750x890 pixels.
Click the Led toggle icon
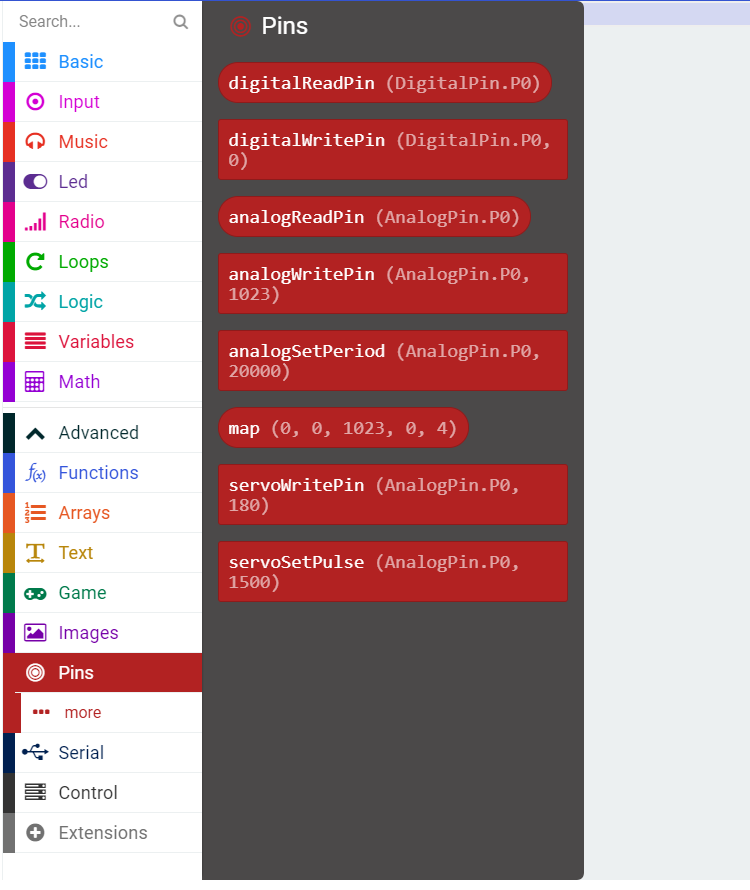tap(35, 182)
